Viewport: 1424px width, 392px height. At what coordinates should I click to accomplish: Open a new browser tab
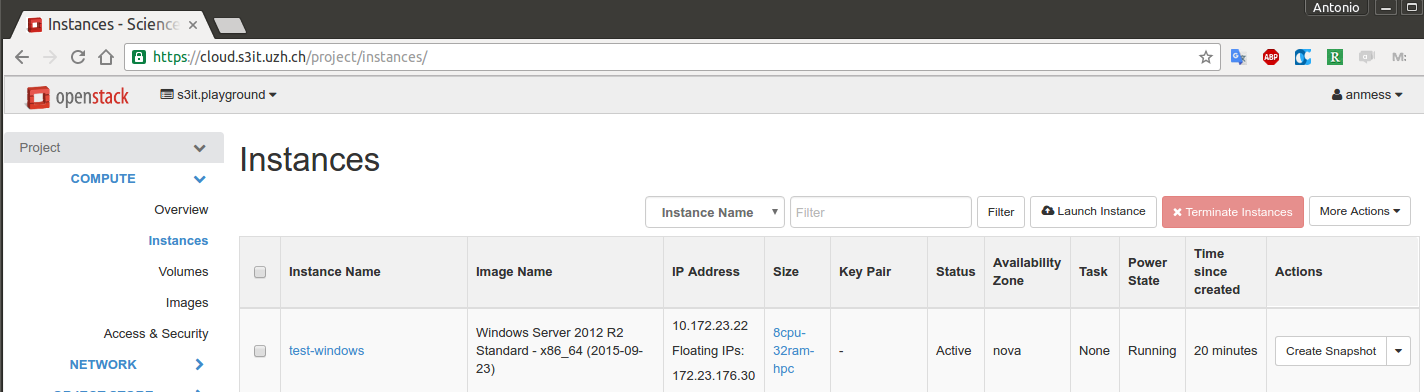point(230,25)
